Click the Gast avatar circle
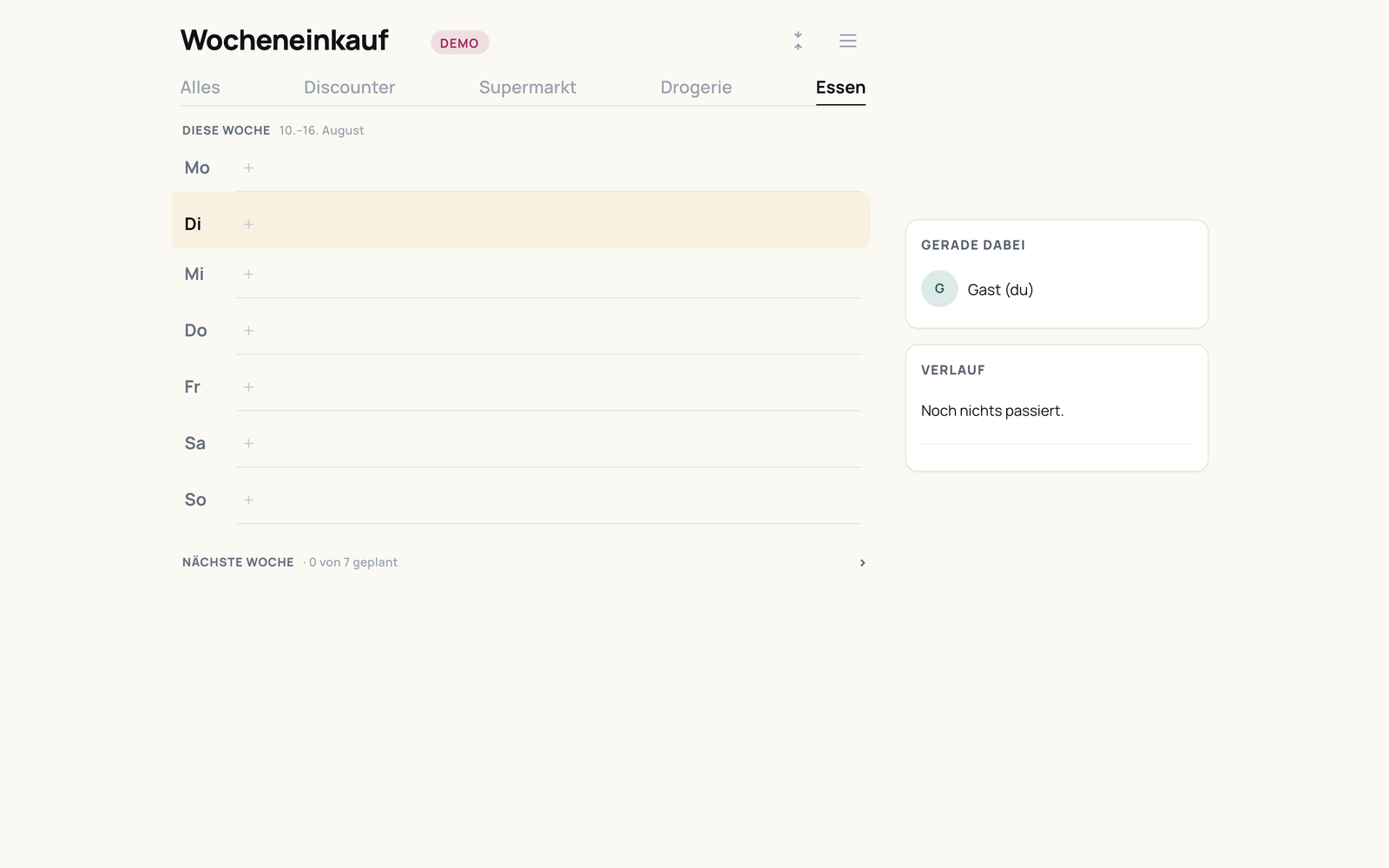 coord(939,289)
